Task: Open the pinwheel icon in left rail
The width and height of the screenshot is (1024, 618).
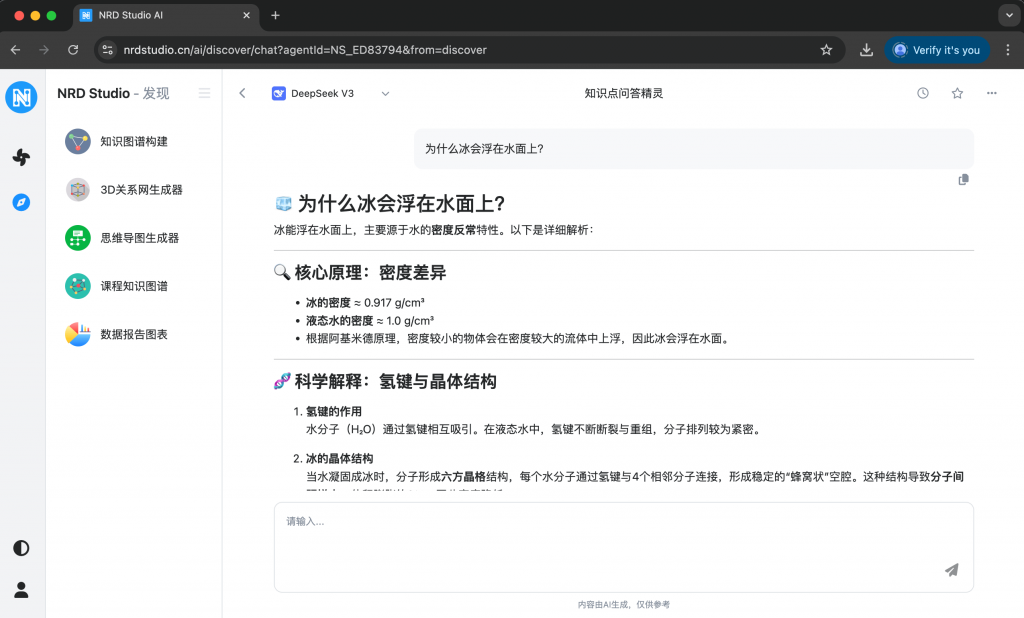Action: point(21,157)
